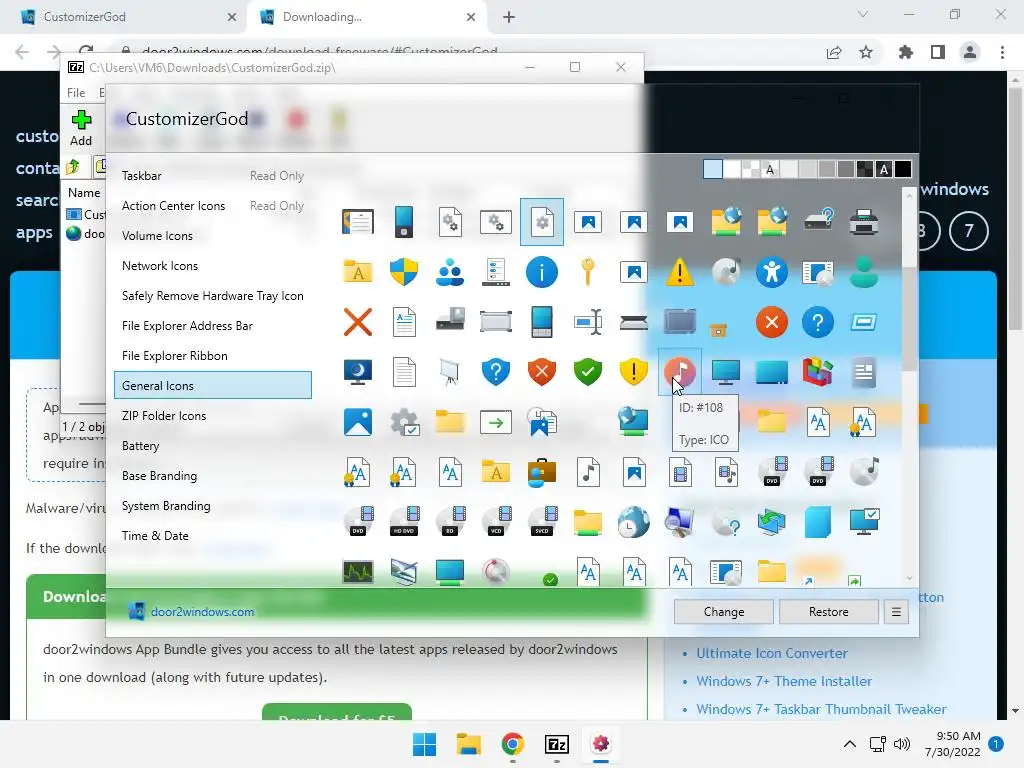This screenshot has height=768, width=1024.
Task: Pick the three people group icon
Action: point(450,272)
